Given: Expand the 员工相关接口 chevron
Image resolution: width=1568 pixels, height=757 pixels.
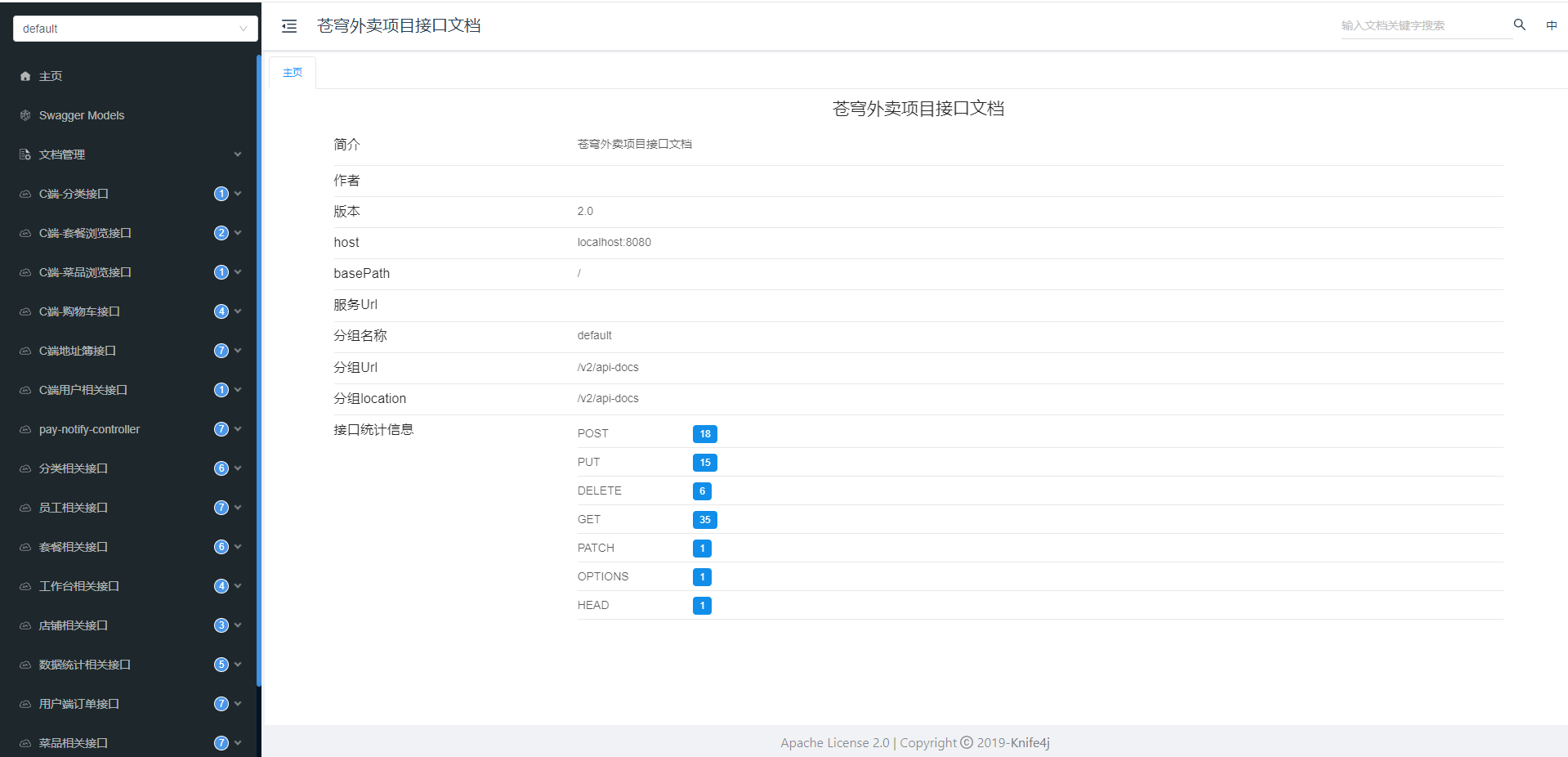Looking at the screenshot, I should pos(238,508).
